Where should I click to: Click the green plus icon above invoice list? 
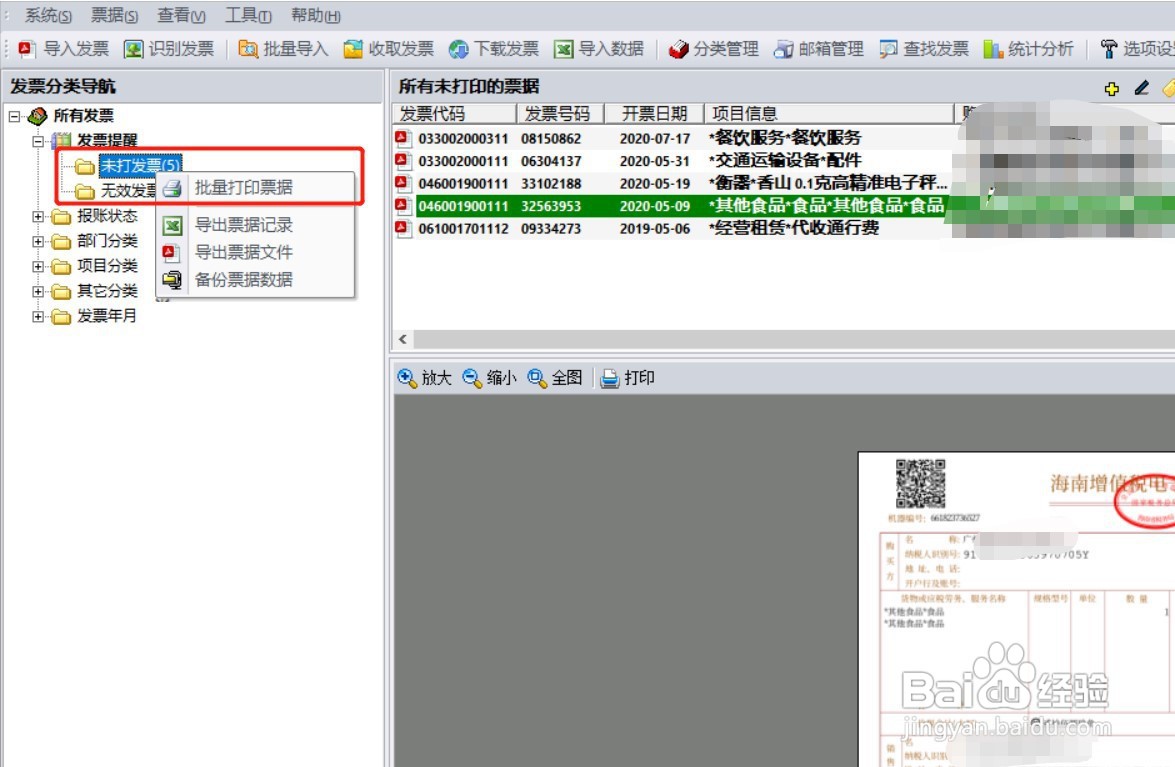click(1113, 89)
